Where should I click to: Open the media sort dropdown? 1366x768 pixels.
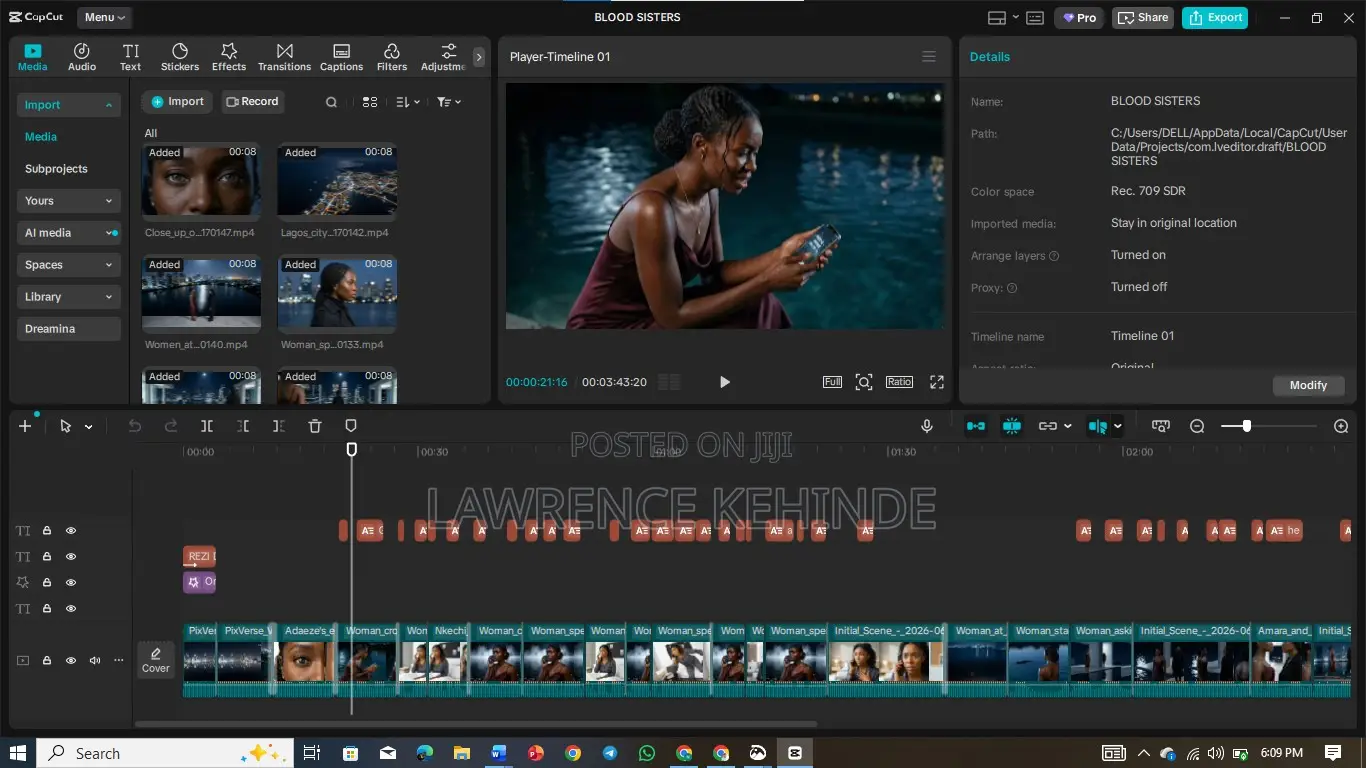click(407, 102)
